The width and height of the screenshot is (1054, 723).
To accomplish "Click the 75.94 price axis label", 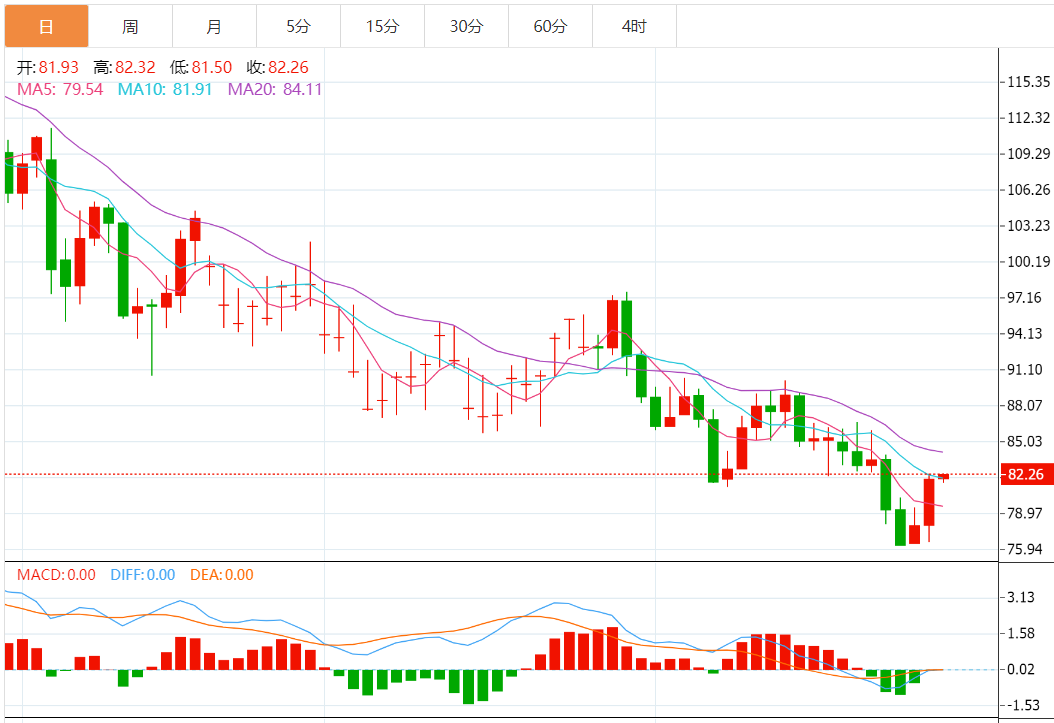I will click(x=1025, y=550).
